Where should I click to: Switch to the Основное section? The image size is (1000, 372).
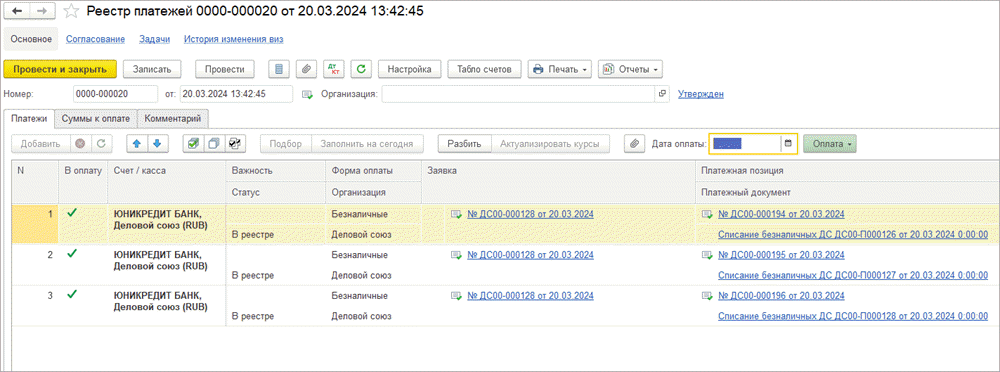pos(31,39)
